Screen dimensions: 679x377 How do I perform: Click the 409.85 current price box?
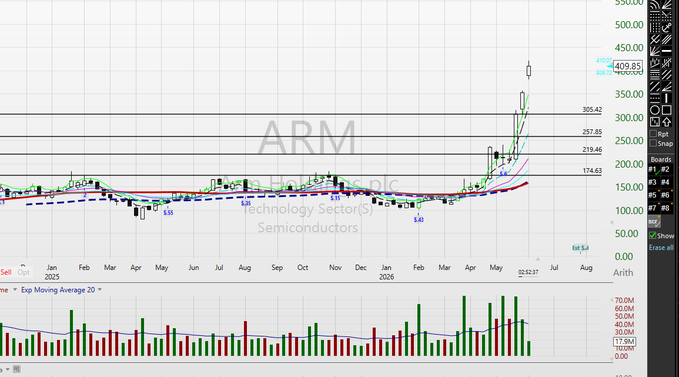tap(628, 66)
